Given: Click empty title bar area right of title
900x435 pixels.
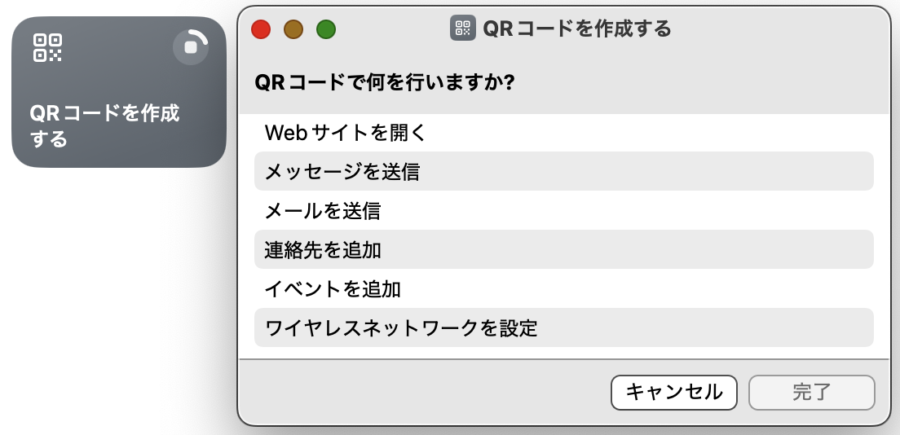Looking at the screenshot, I should [x=780, y=28].
